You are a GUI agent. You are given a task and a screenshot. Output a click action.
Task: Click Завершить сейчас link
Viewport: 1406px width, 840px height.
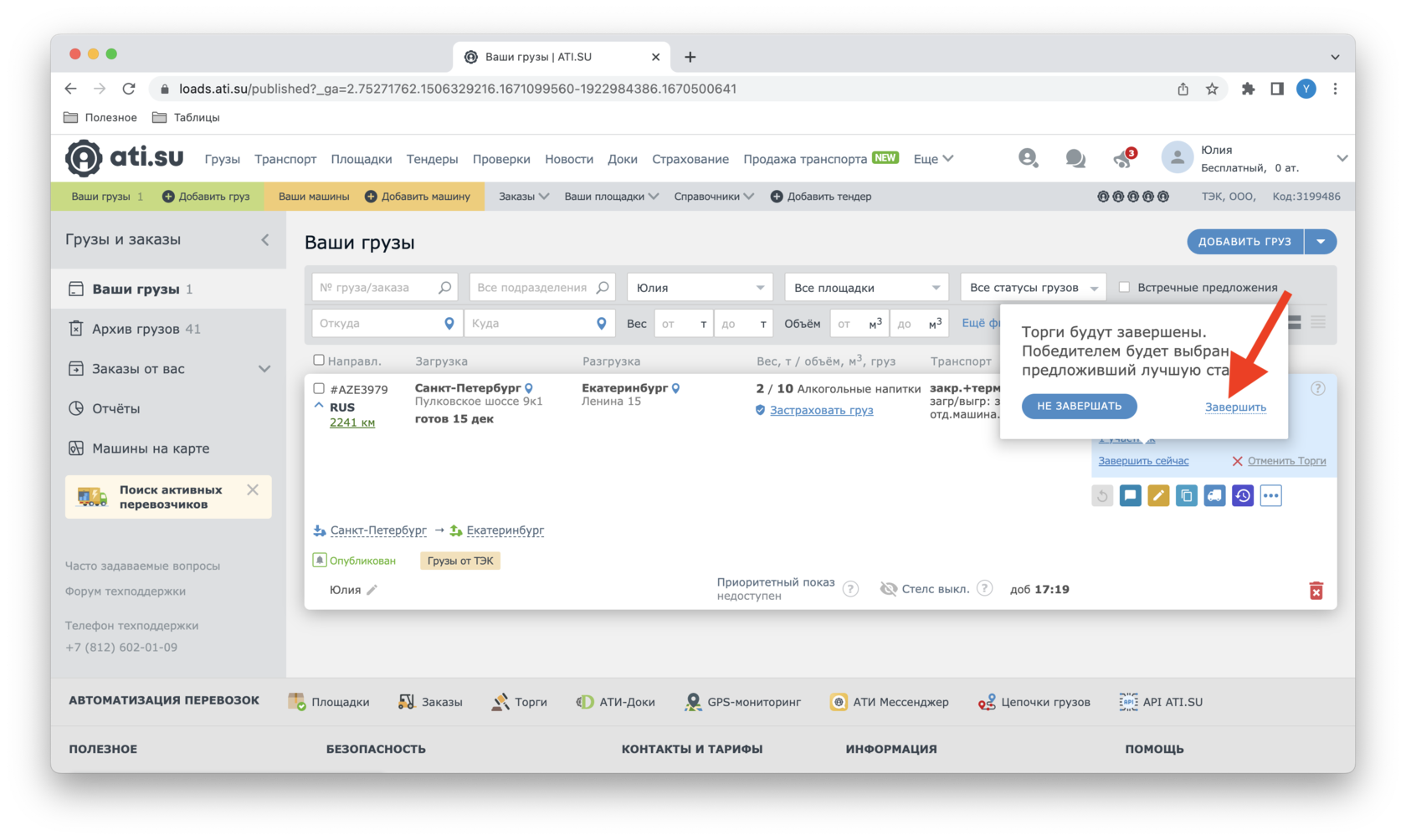[x=1143, y=461]
